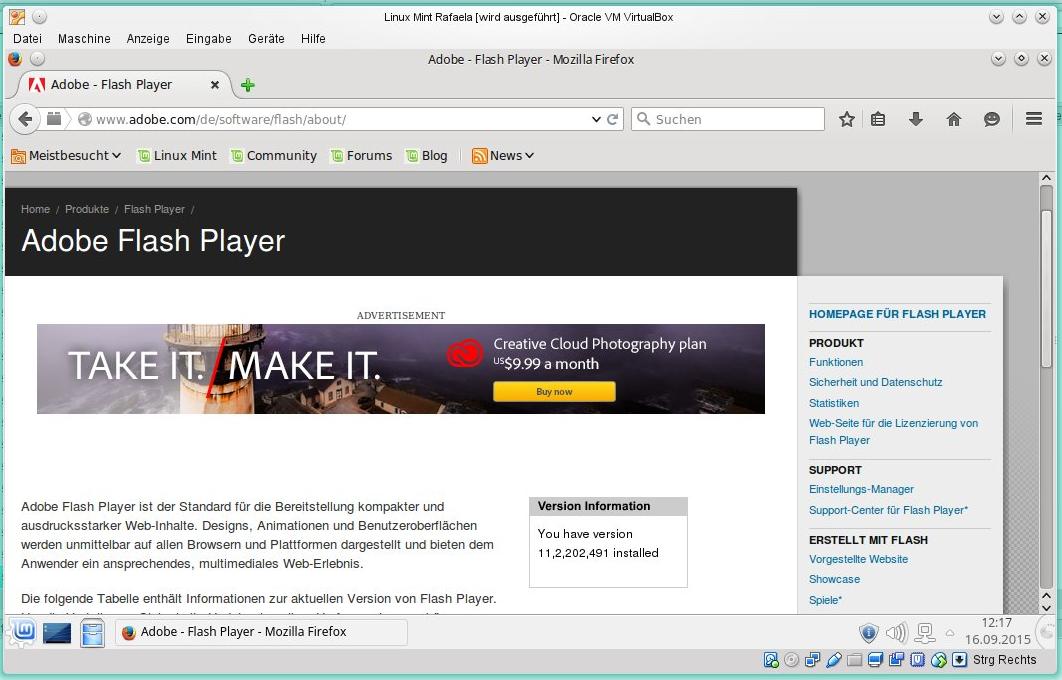Open Sicherheit und Datenschutz link
The width and height of the screenshot is (1062, 680).
tap(876, 382)
